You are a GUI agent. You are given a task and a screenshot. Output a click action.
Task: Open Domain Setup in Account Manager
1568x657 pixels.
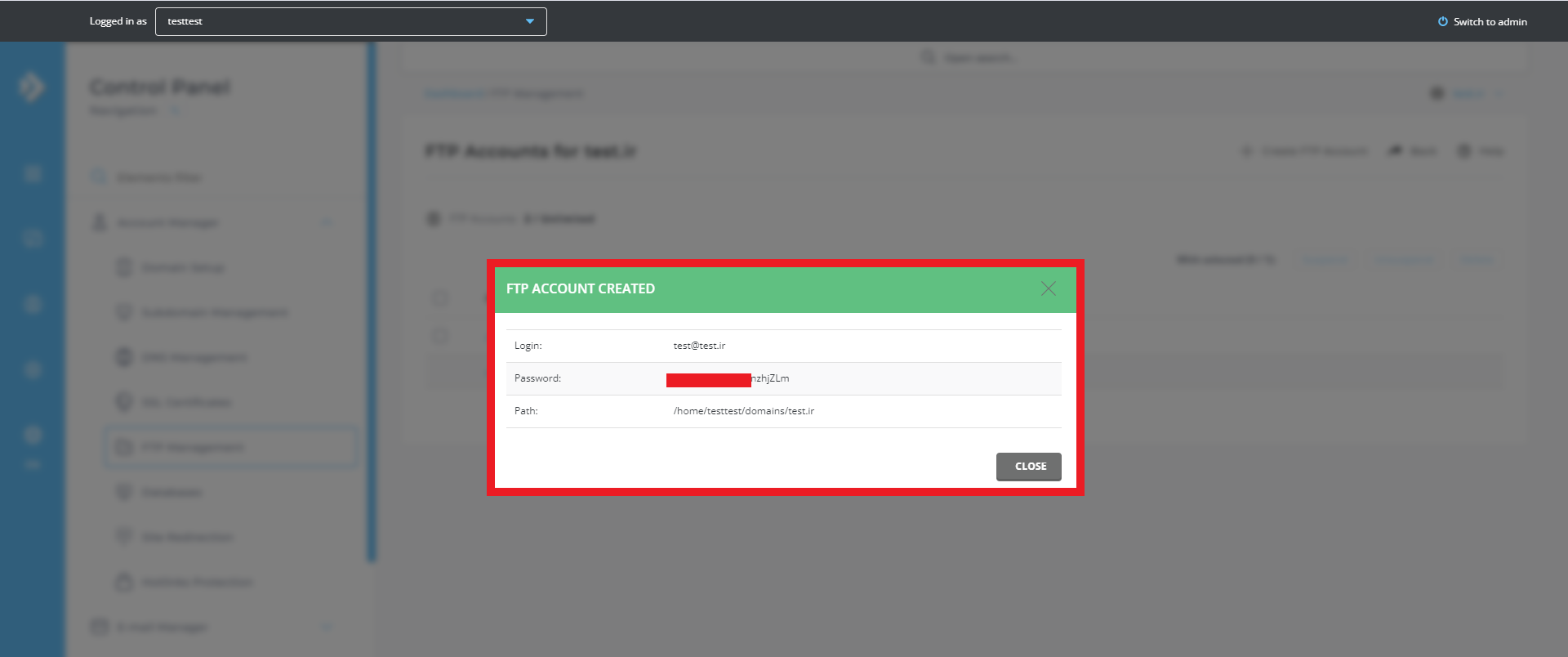[183, 268]
